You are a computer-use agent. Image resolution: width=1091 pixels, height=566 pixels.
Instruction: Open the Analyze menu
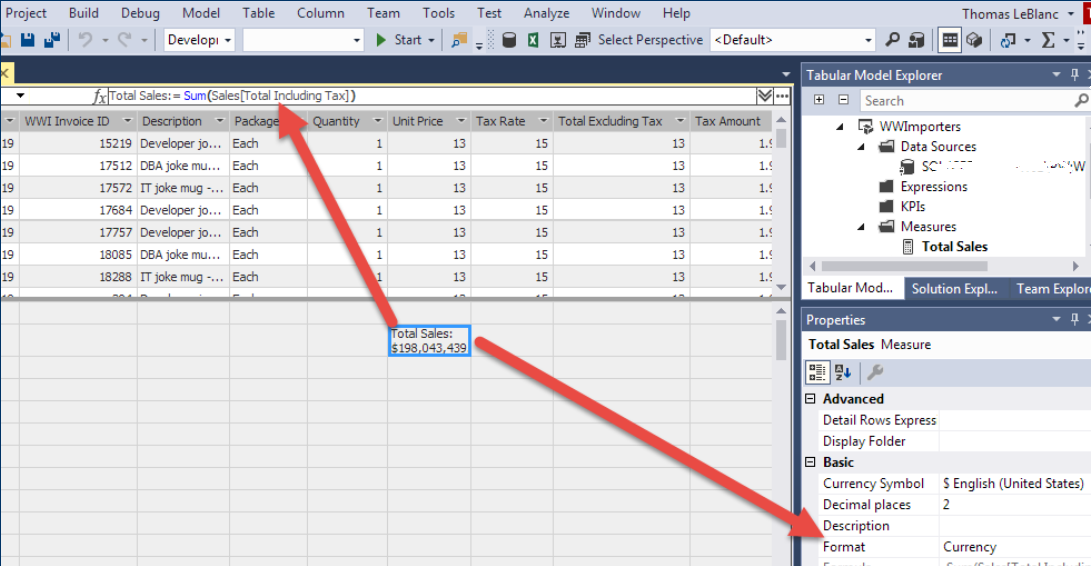coord(546,13)
